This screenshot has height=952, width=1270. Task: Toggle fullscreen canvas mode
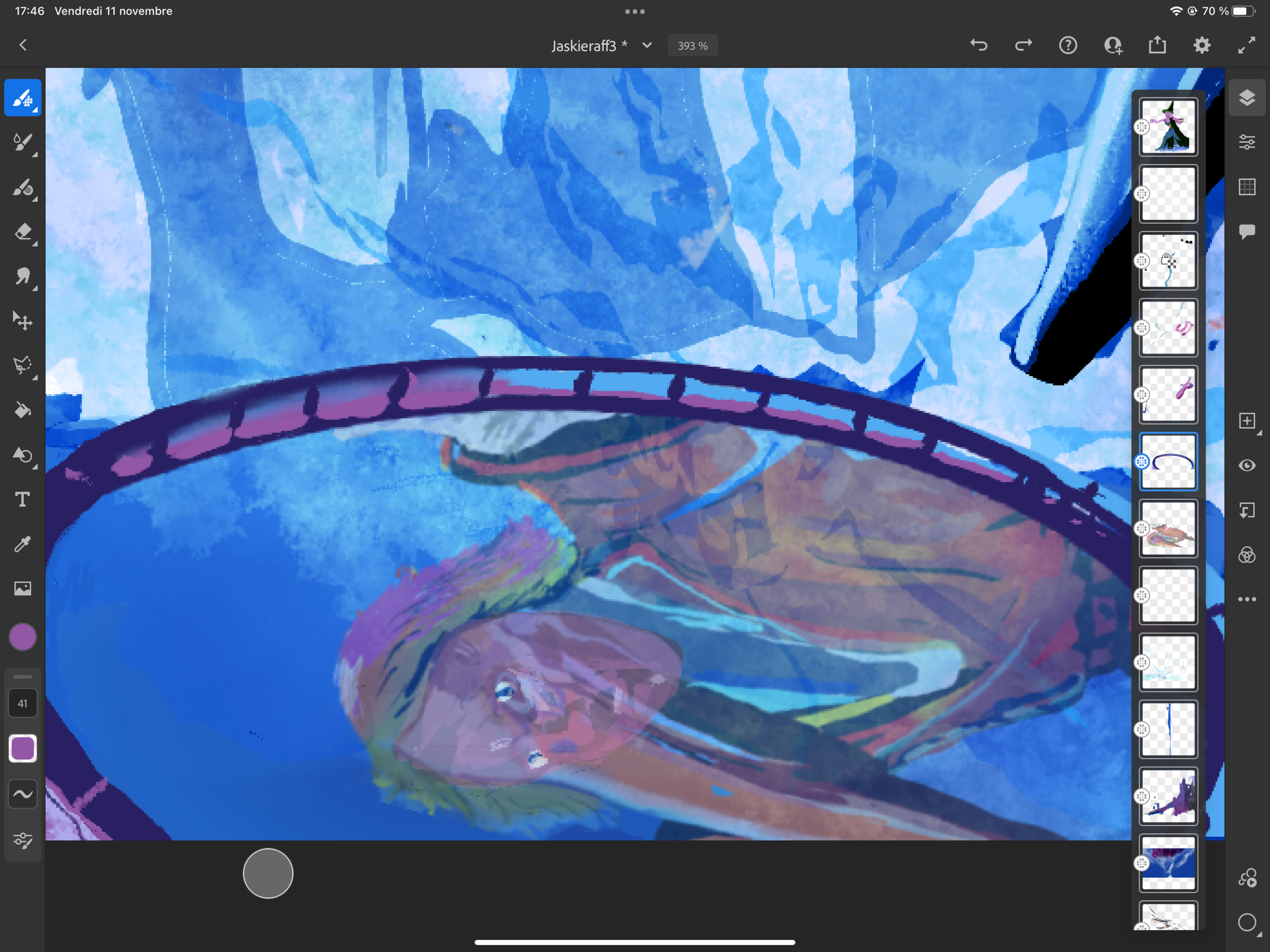click(x=1247, y=45)
